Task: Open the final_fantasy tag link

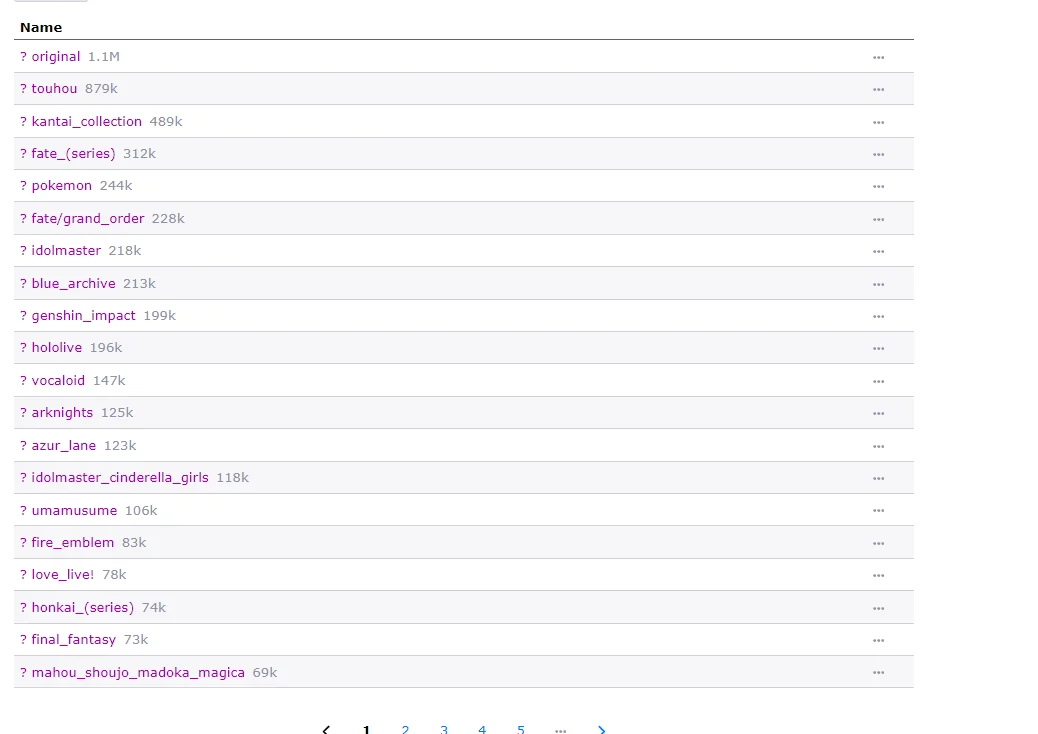Action: [x=73, y=639]
